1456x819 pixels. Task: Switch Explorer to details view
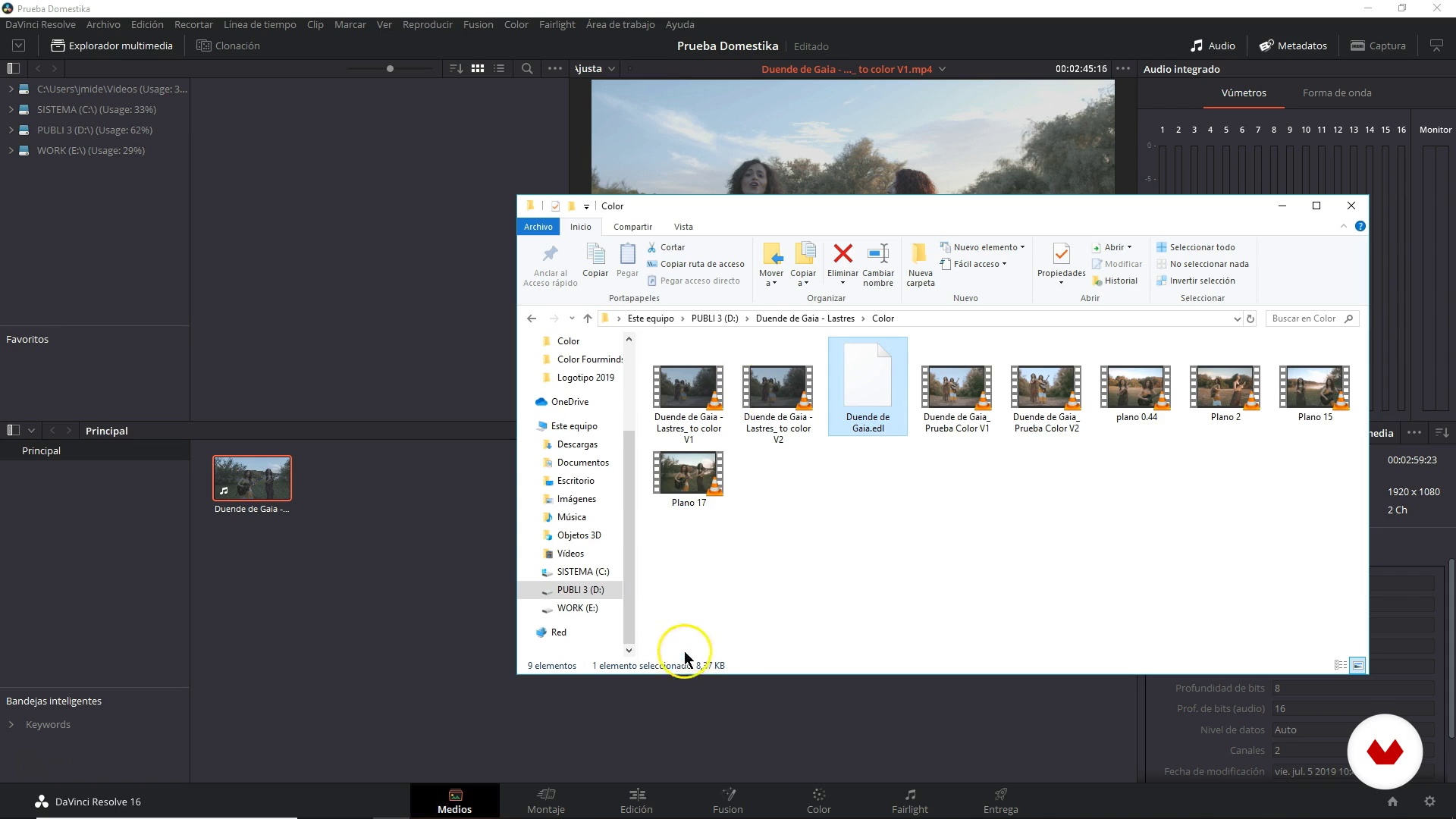click(x=1341, y=665)
